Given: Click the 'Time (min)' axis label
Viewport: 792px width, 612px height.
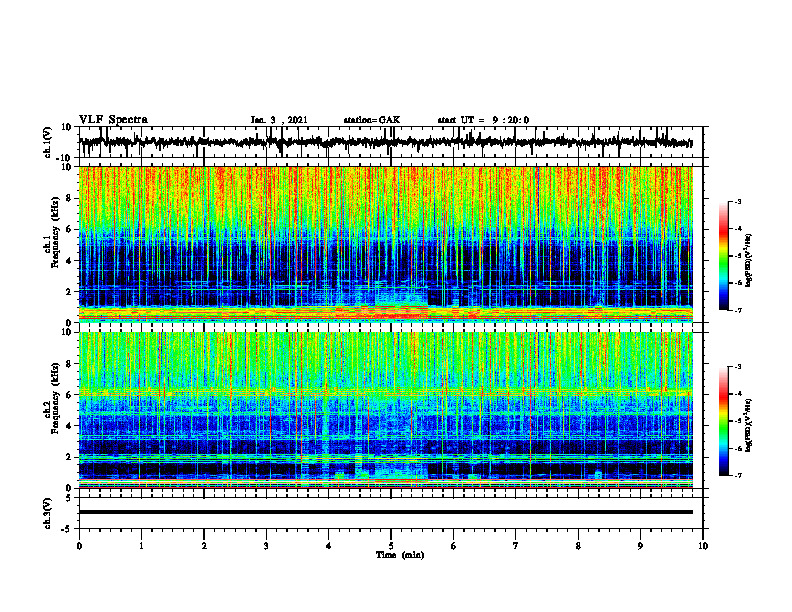Looking at the screenshot, I should tap(400, 555).
